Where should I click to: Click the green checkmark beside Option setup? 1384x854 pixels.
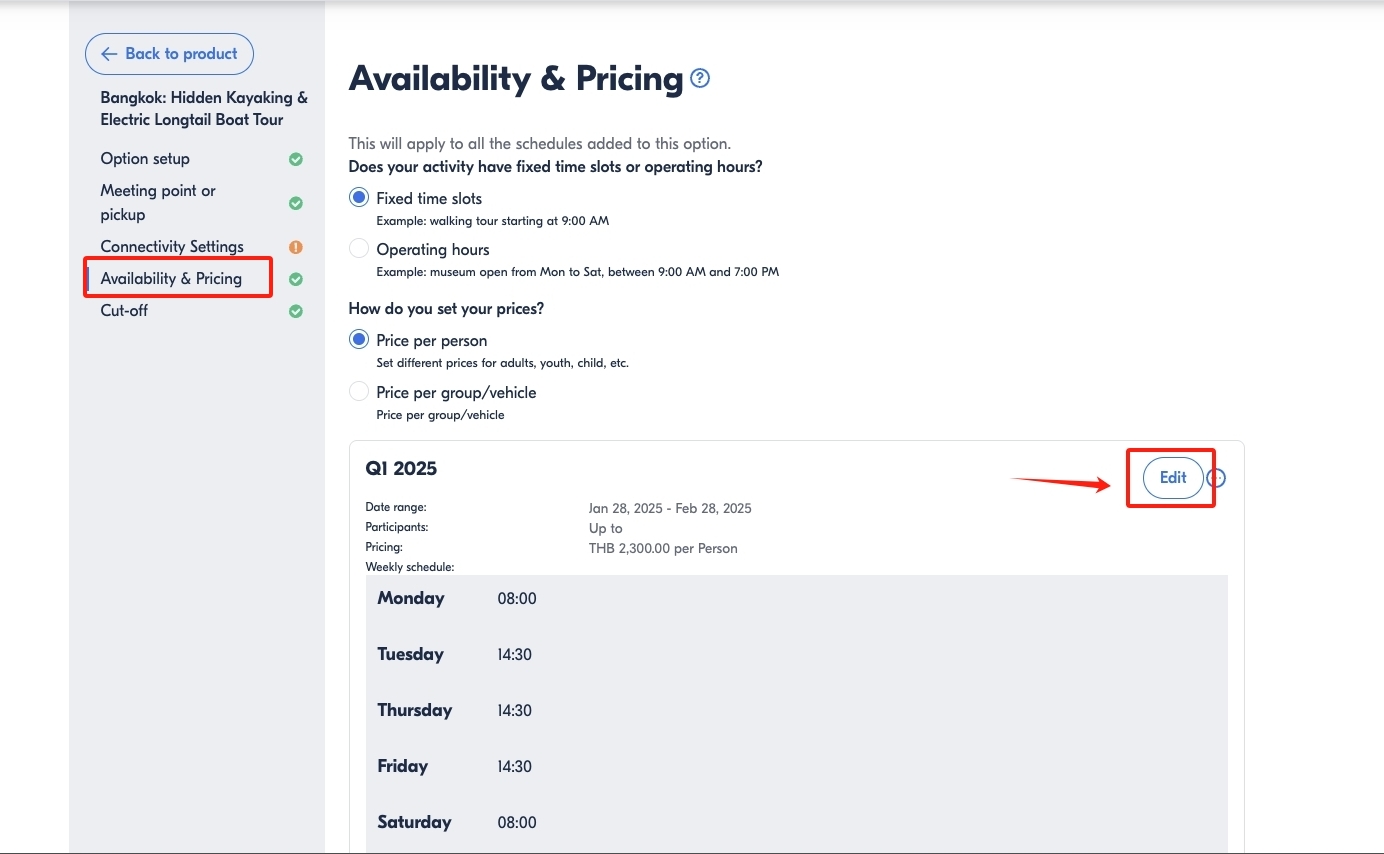click(x=296, y=159)
